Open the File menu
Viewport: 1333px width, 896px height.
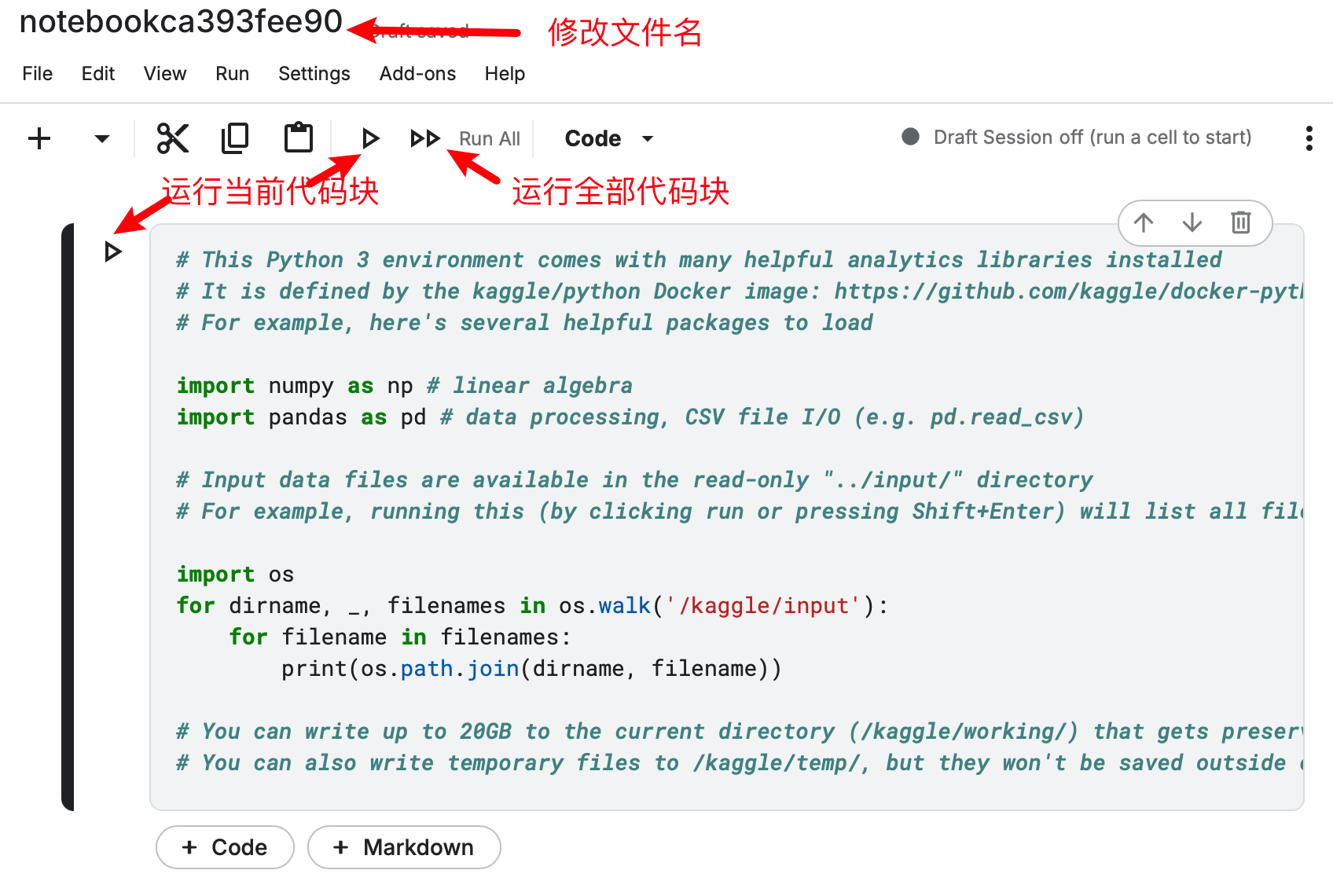[x=38, y=74]
